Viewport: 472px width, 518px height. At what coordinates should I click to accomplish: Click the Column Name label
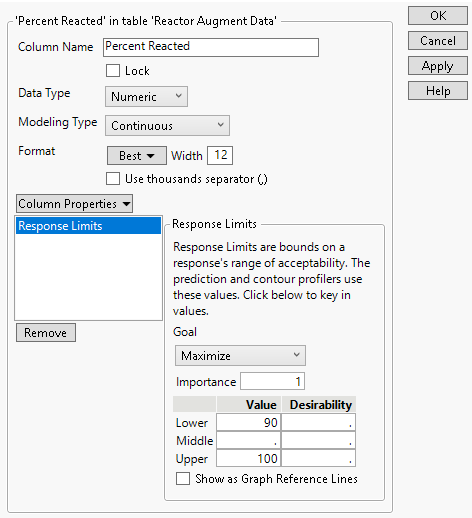click(56, 47)
